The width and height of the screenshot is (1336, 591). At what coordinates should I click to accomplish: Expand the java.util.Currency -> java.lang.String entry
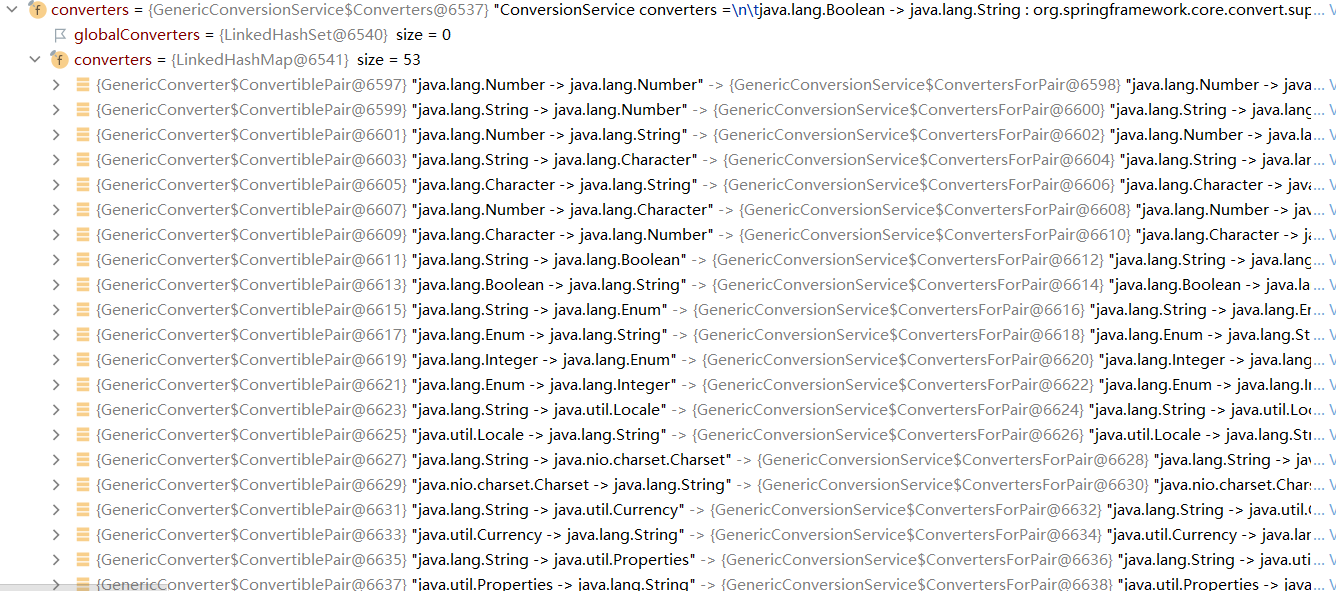[x=57, y=535]
